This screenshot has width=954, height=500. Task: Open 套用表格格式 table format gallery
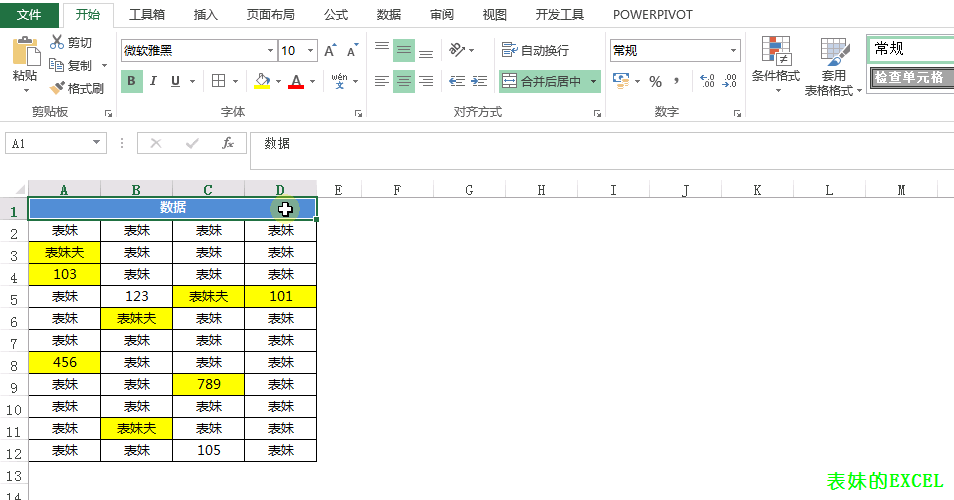coord(834,66)
